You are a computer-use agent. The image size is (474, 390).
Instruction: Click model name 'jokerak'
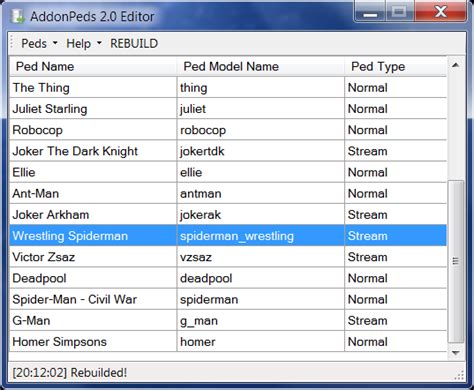coord(200,215)
